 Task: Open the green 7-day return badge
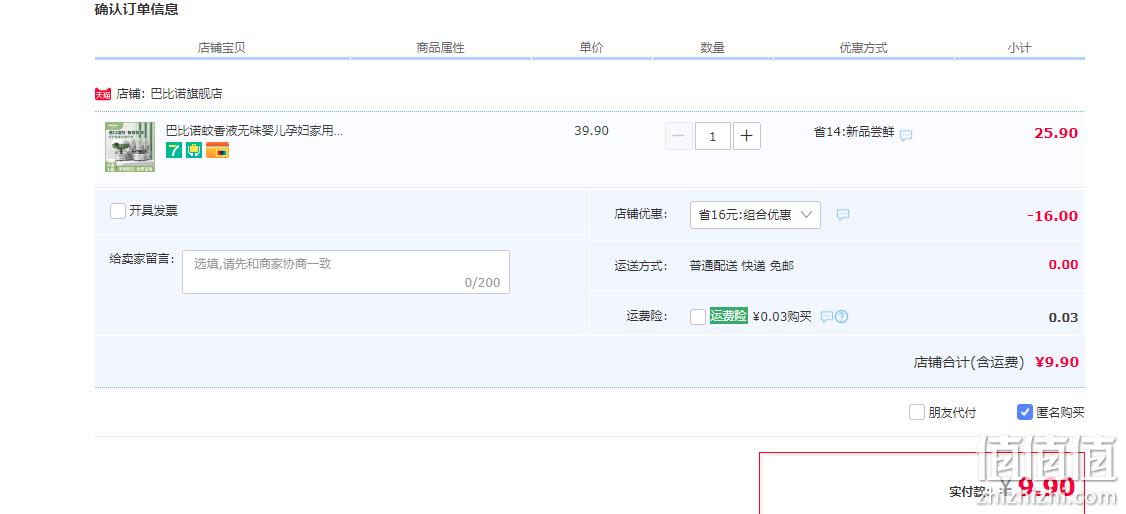point(174,150)
